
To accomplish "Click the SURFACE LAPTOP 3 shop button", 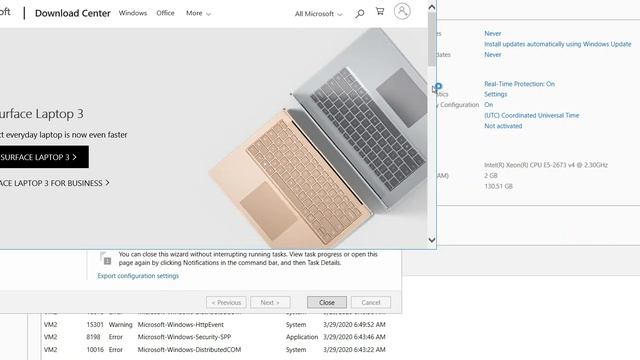I will click(x=43, y=157).
